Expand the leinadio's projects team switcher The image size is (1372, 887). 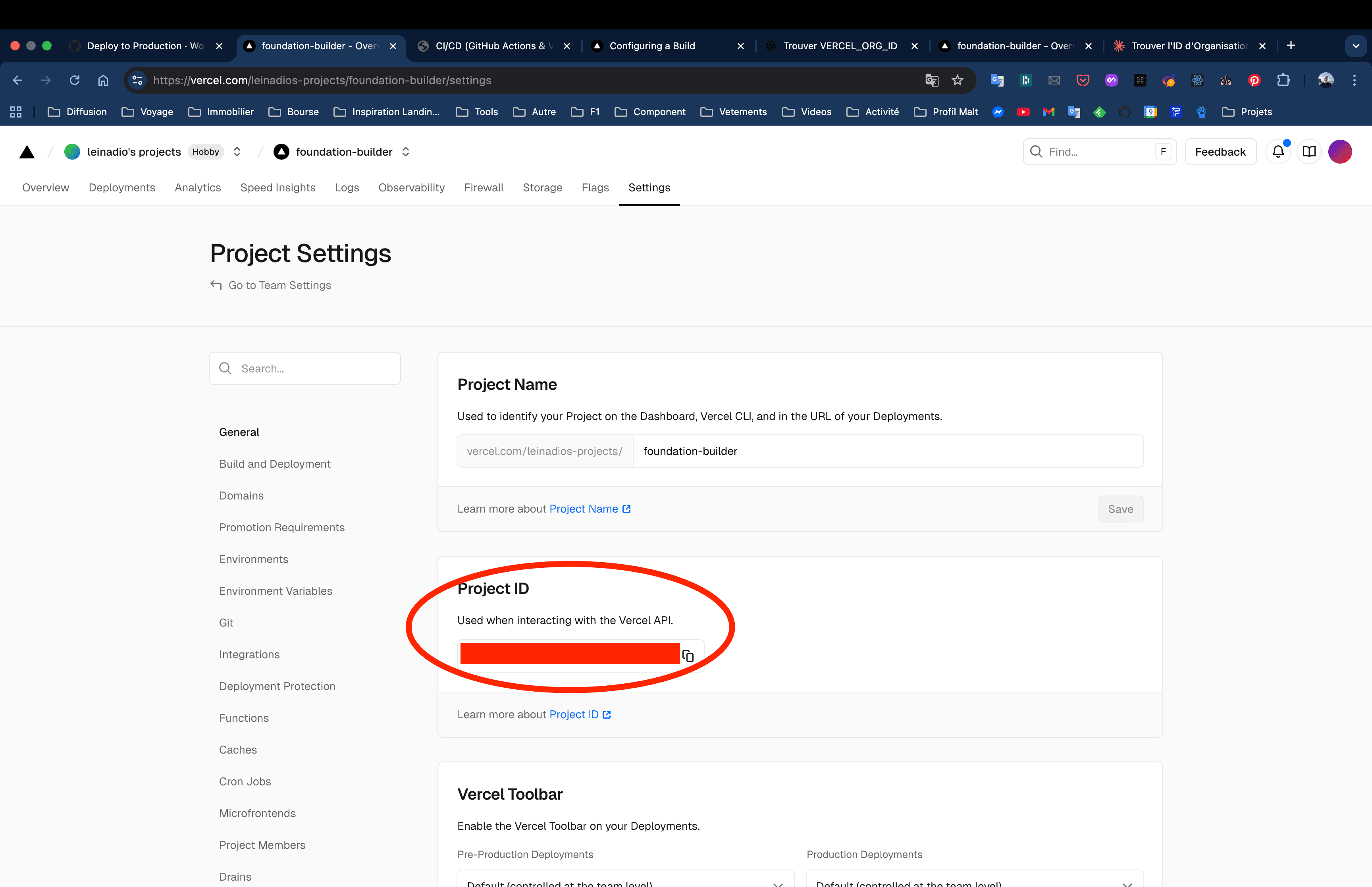click(x=237, y=152)
